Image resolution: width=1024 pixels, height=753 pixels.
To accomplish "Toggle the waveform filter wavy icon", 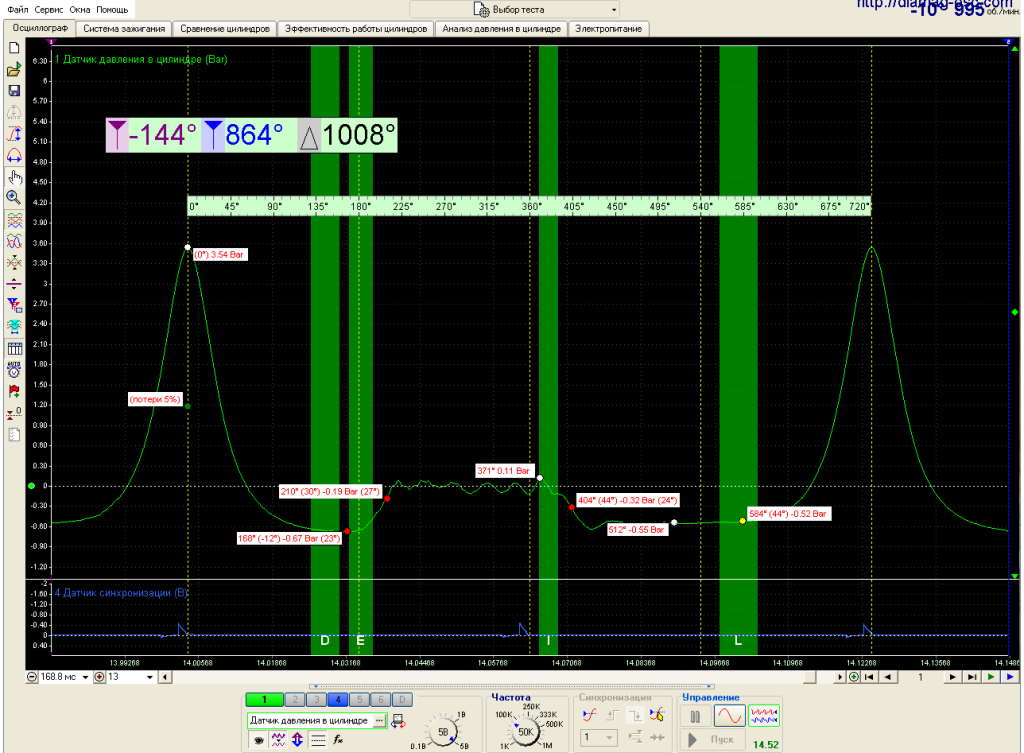I will [278, 740].
